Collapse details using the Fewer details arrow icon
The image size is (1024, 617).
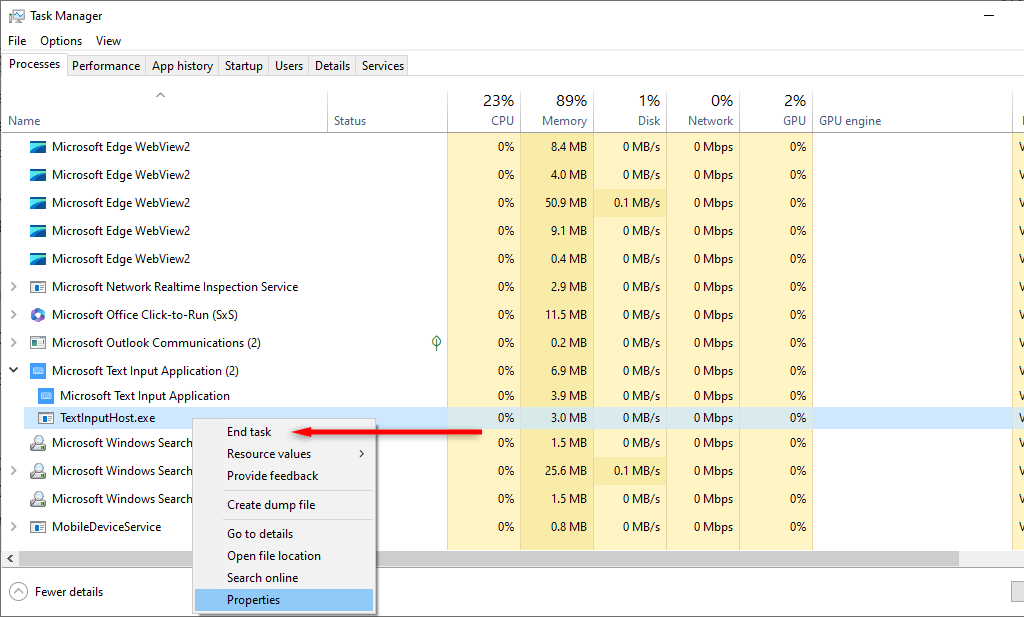pyautogui.click(x=18, y=592)
